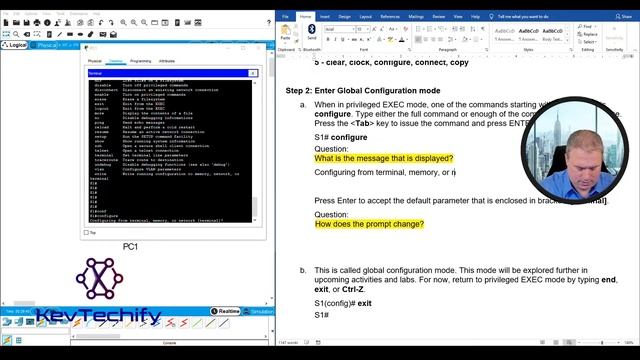Open the File tab in Word
The height and width of the screenshot is (360, 640).
point(285,17)
